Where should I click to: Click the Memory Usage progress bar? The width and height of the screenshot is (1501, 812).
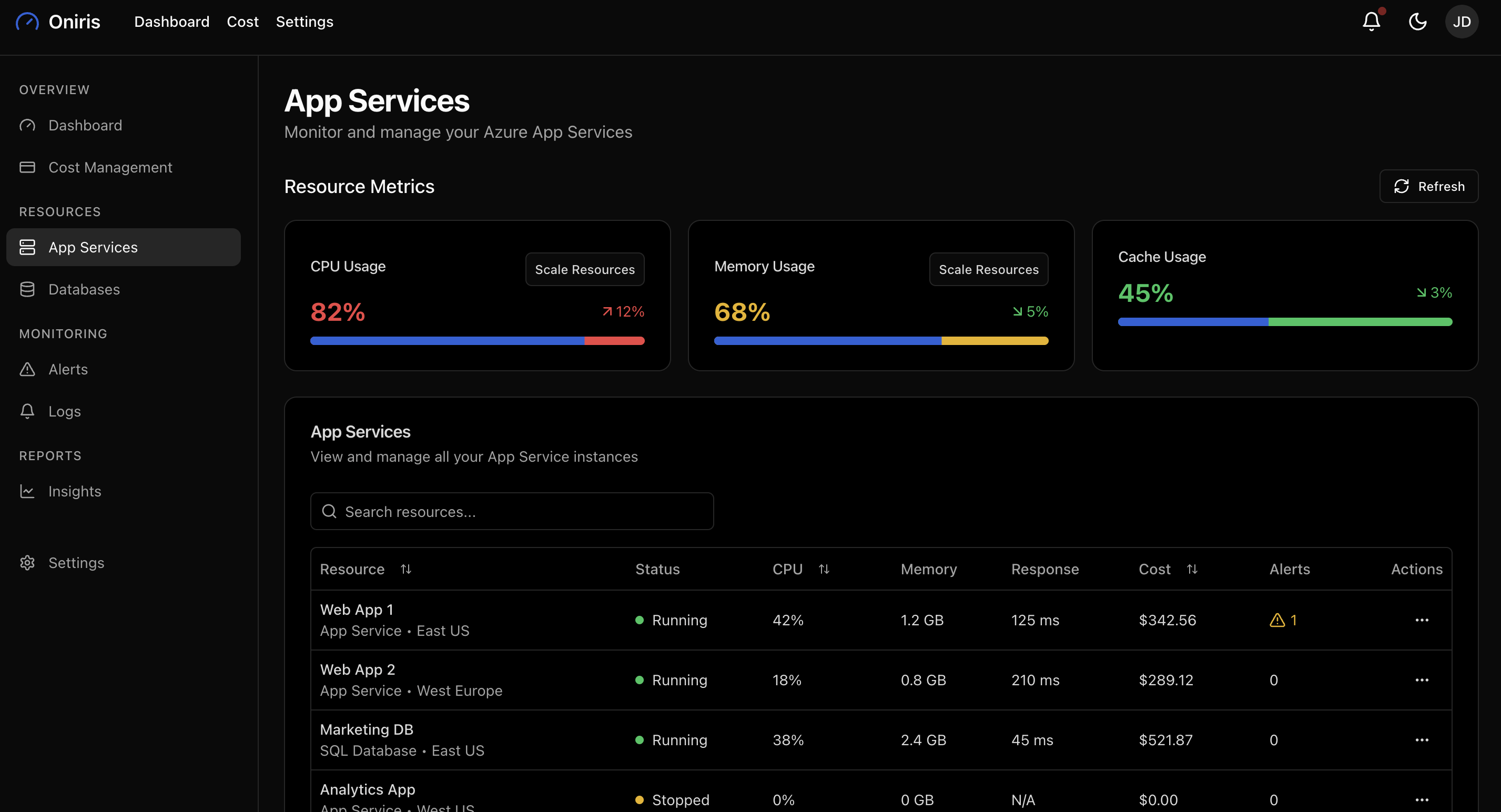tap(880, 341)
